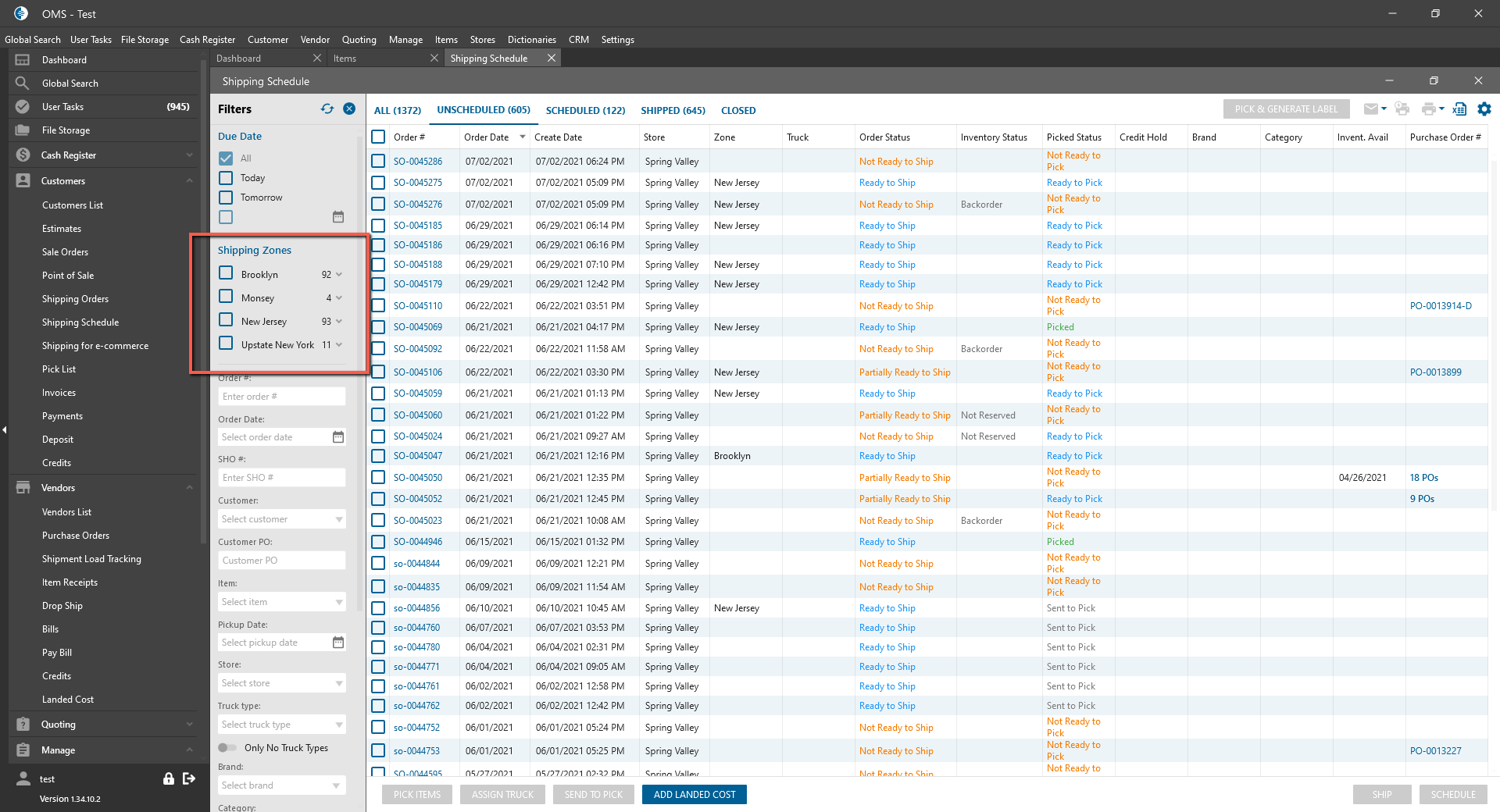
Task: Export the order list to Excel
Action: 1459,109
